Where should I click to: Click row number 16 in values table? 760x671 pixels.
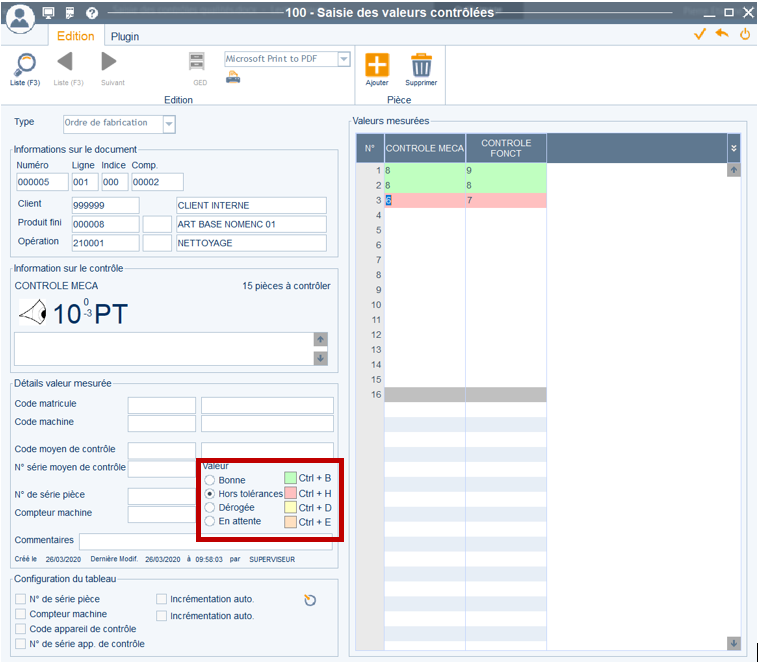point(376,395)
